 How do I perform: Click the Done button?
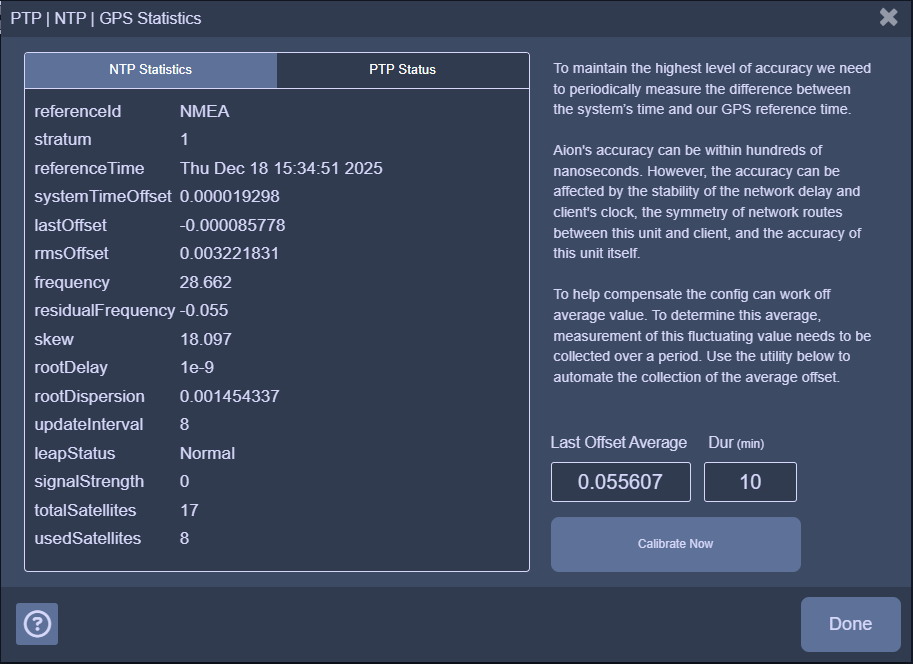(850, 624)
